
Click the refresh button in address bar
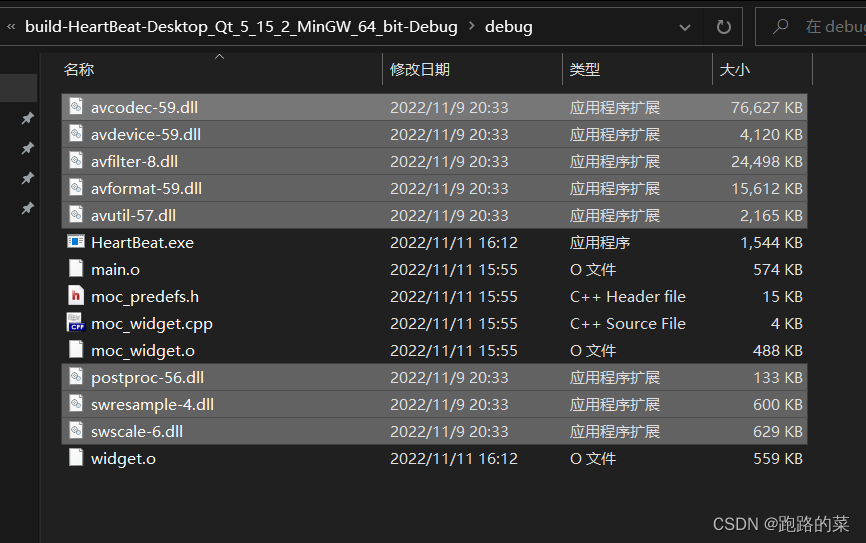click(x=724, y=27)
